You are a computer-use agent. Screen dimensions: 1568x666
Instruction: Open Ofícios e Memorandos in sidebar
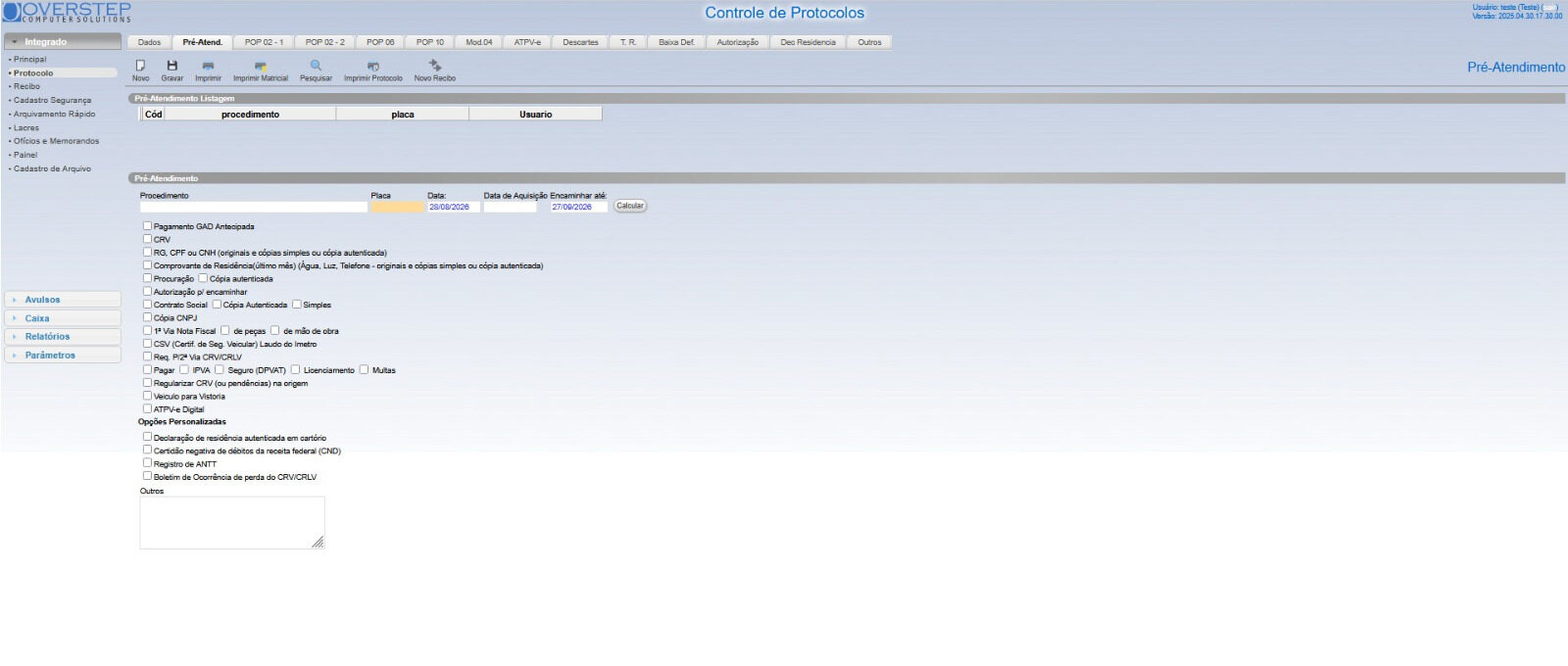56,141
